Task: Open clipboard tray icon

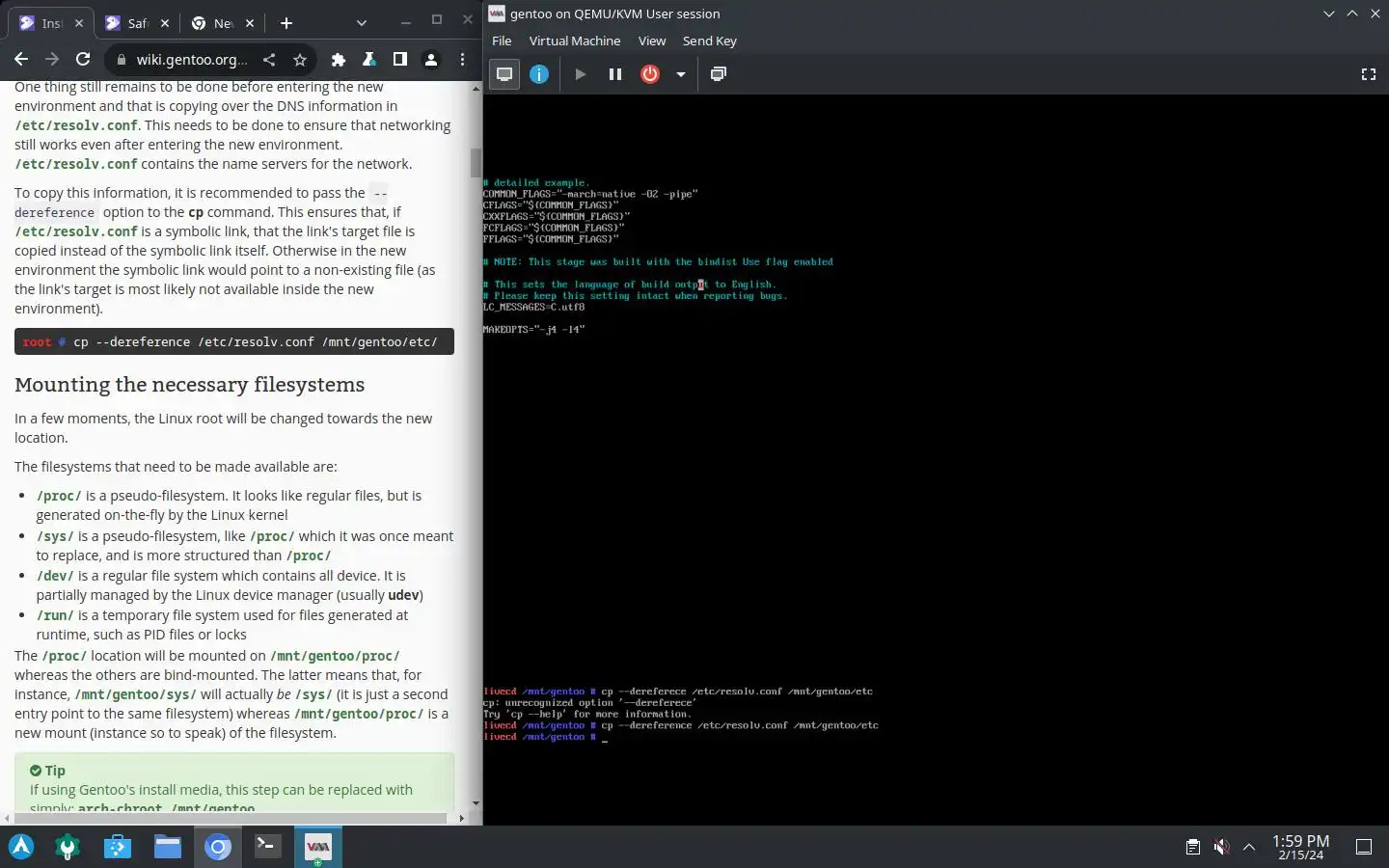Action: [1193, 847]
